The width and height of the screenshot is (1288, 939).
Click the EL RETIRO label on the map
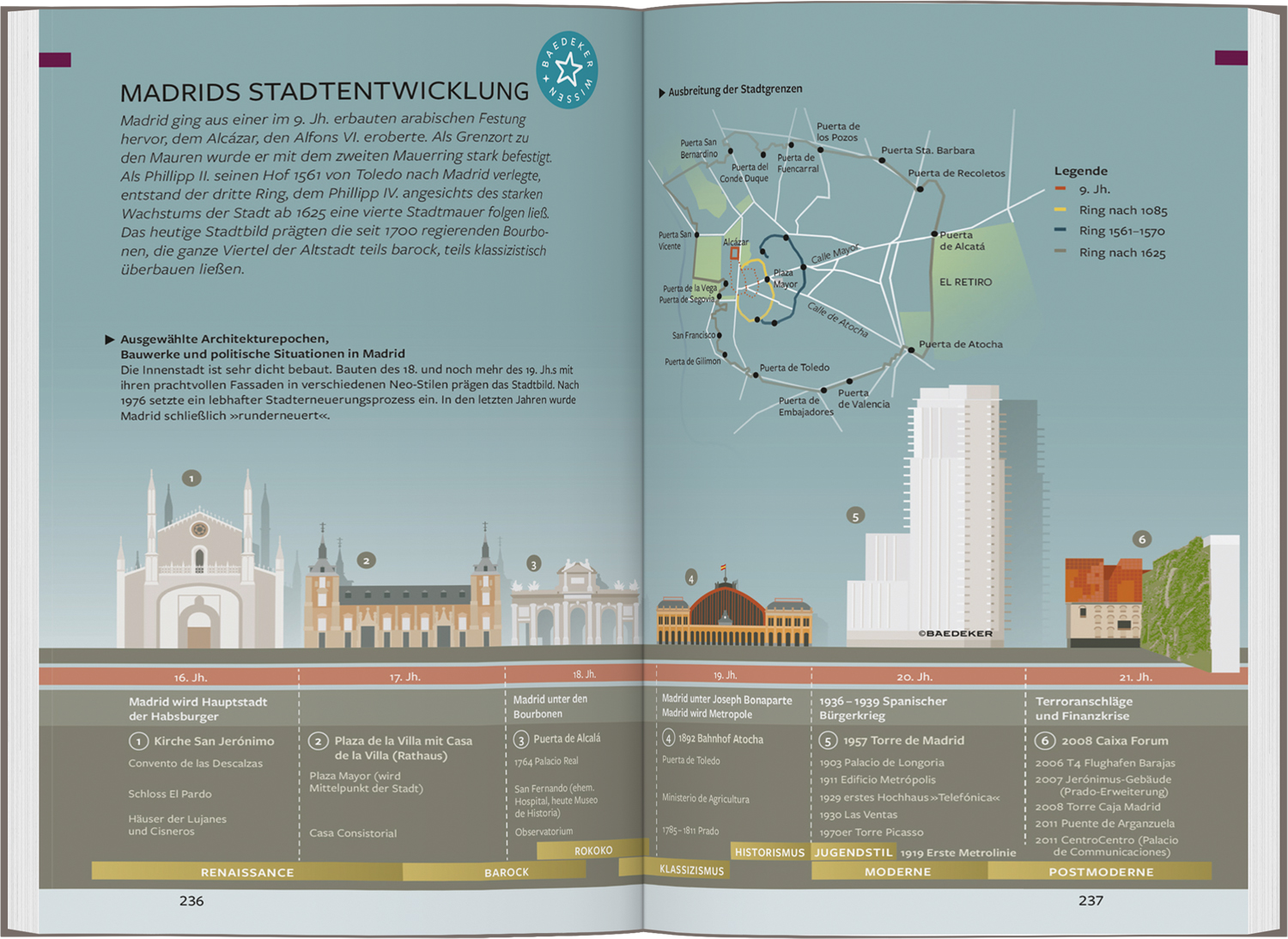[965, 282]
